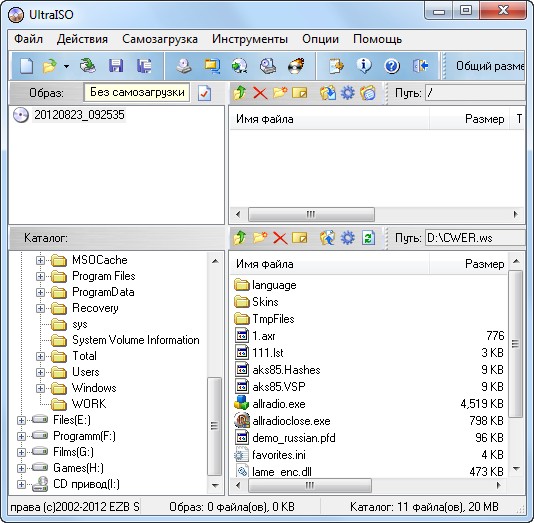Open gear settings in catalog pane toolbar
The image size is (534, 523).
tap(348, 238)
